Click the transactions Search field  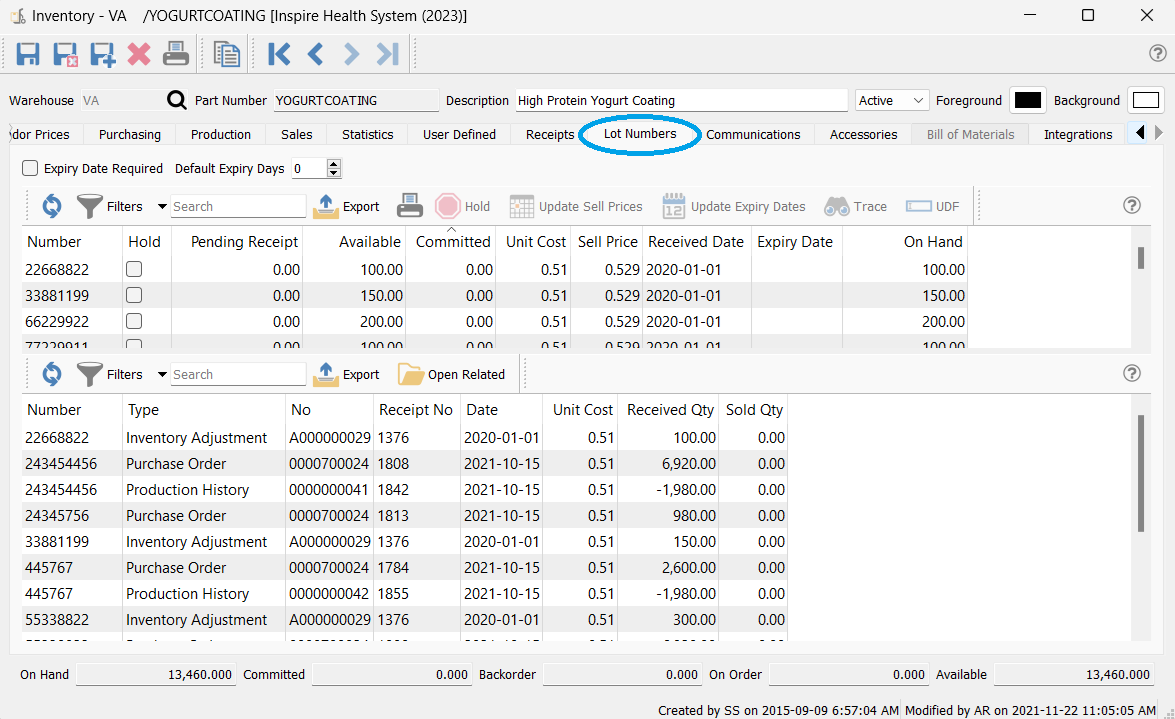tap(238, 374)
